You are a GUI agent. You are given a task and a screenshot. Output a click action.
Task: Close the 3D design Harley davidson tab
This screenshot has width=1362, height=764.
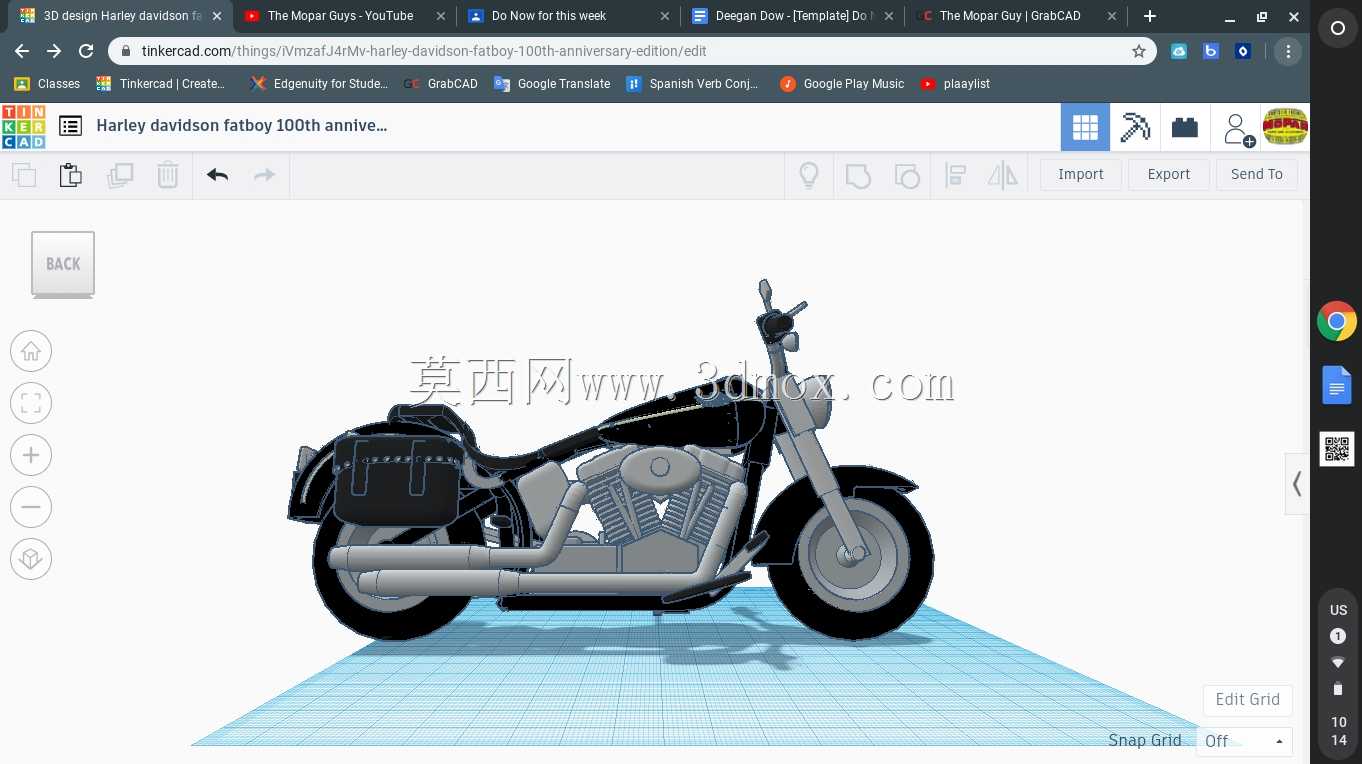(217, 16)
